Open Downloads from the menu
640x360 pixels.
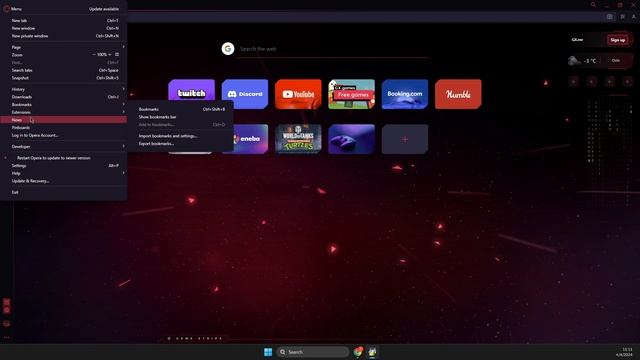coord(63,97)
